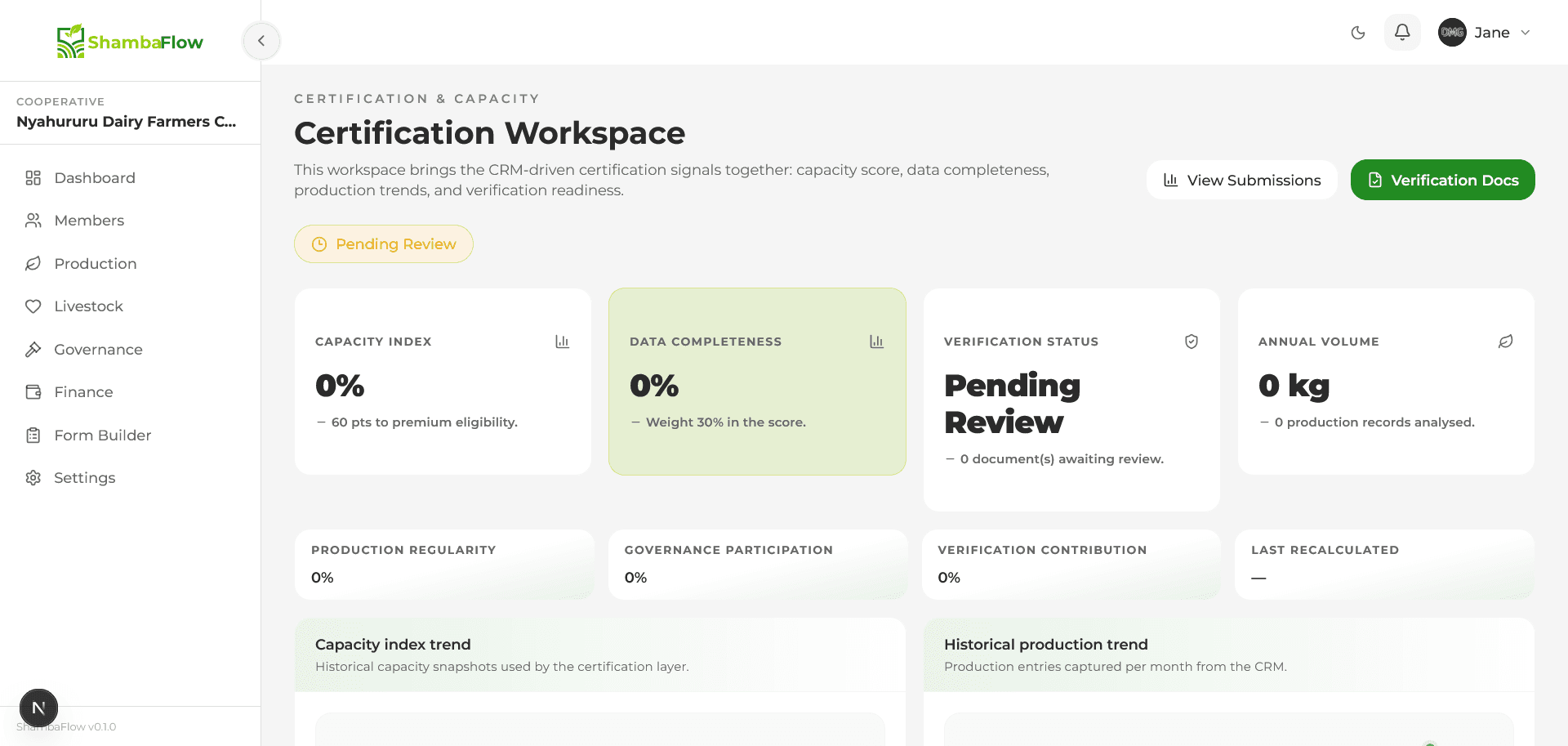Click the Capacity index trend heading

pos(393,645)
